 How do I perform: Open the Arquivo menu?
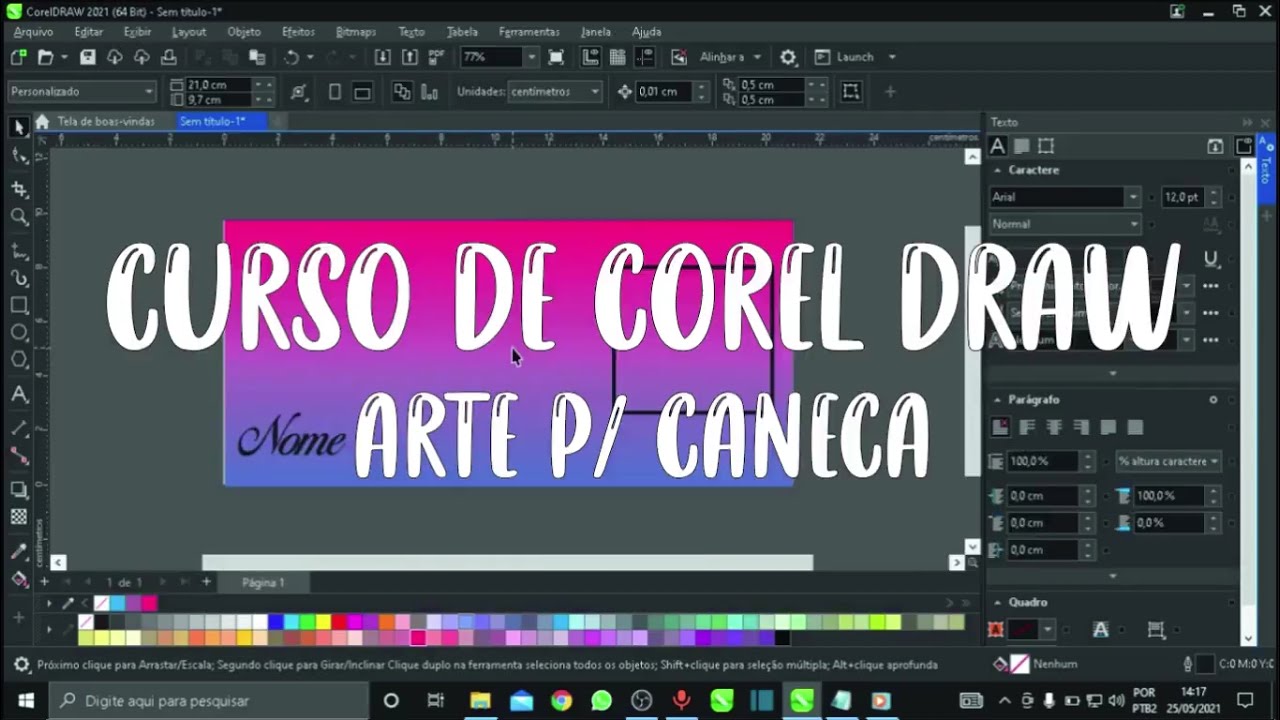coord(33,32)
